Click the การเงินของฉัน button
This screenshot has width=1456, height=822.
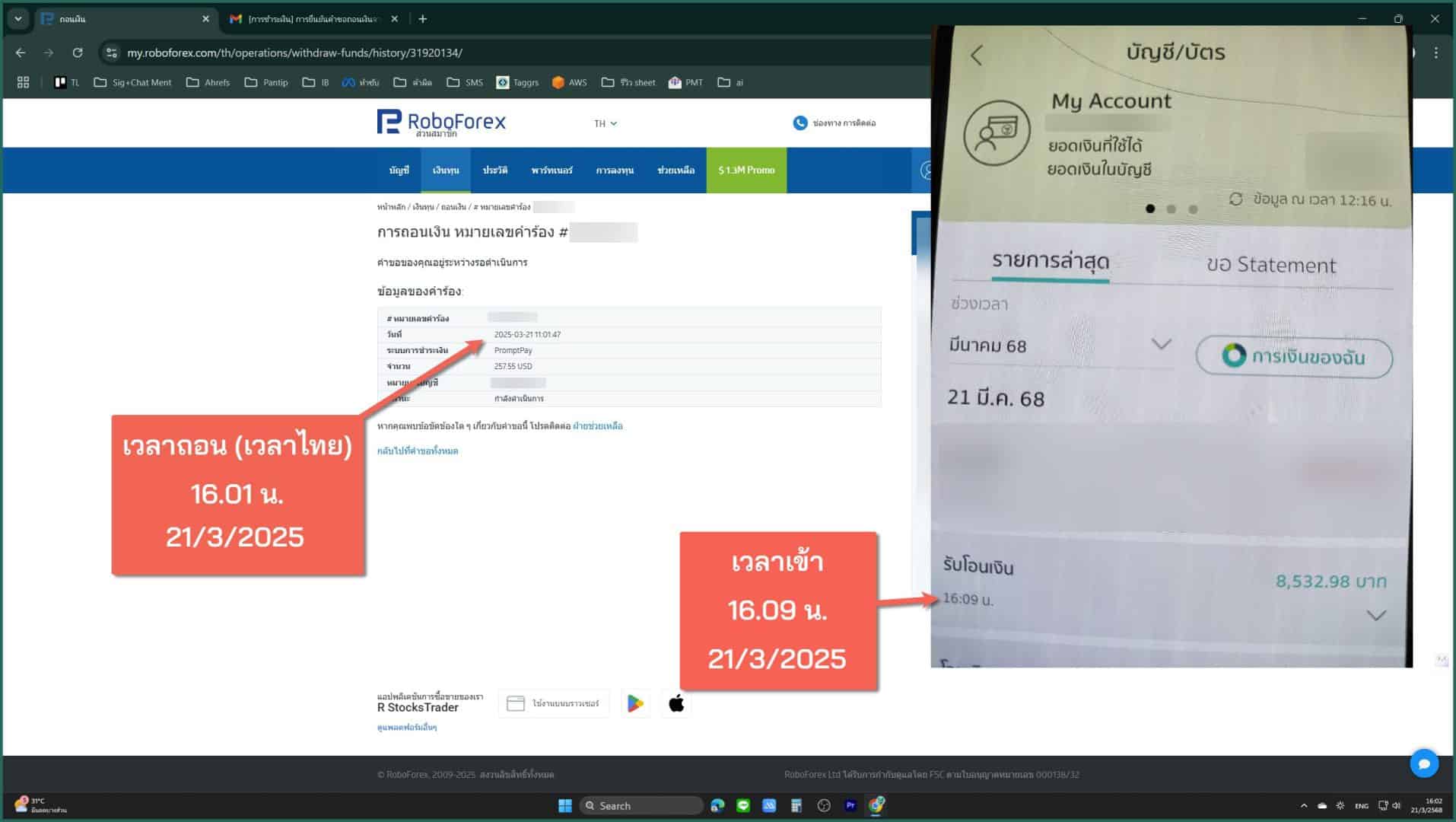coord(1294,357)
